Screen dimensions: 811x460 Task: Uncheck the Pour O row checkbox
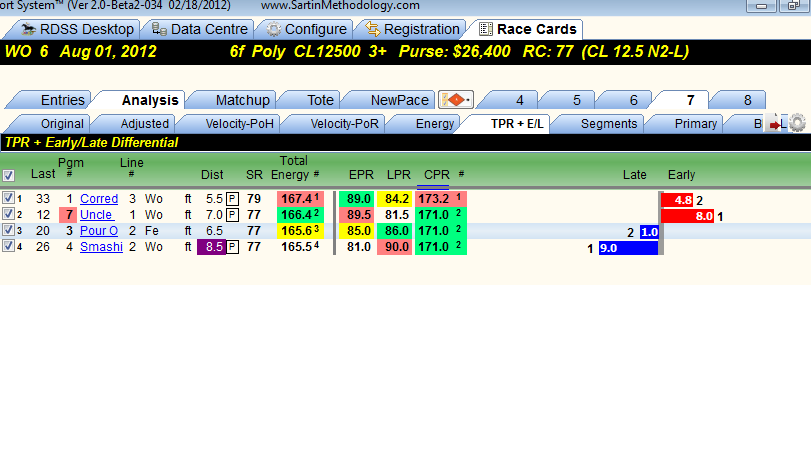point(8,230)
